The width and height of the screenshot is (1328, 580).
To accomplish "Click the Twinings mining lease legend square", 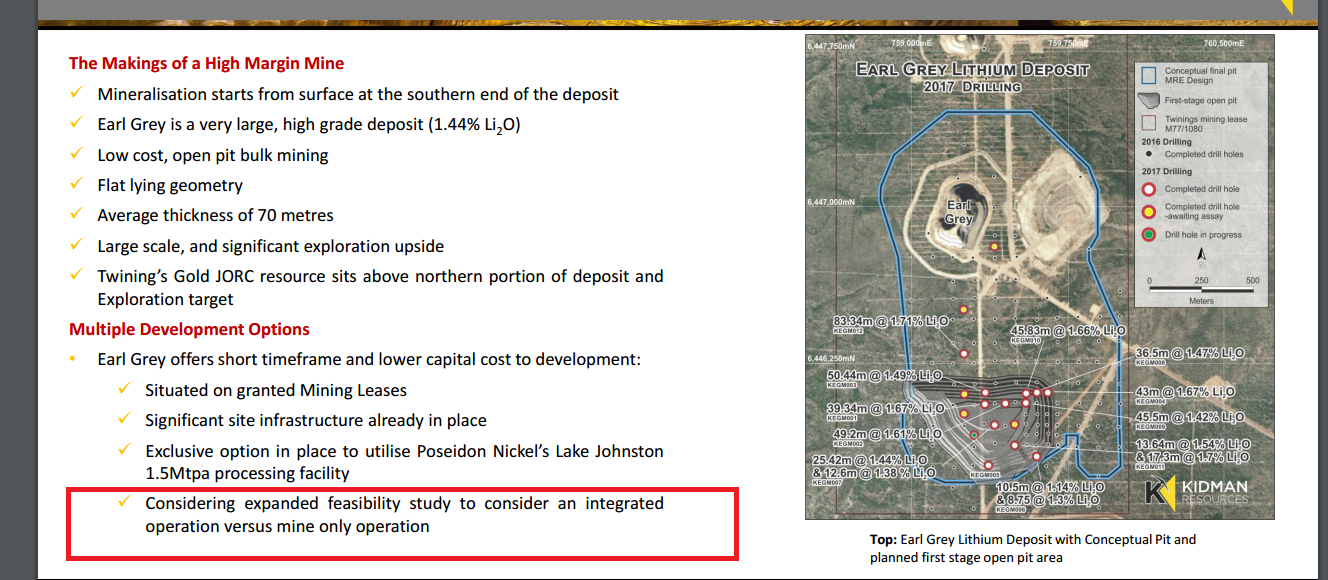I will click(x=1148, y=122).
